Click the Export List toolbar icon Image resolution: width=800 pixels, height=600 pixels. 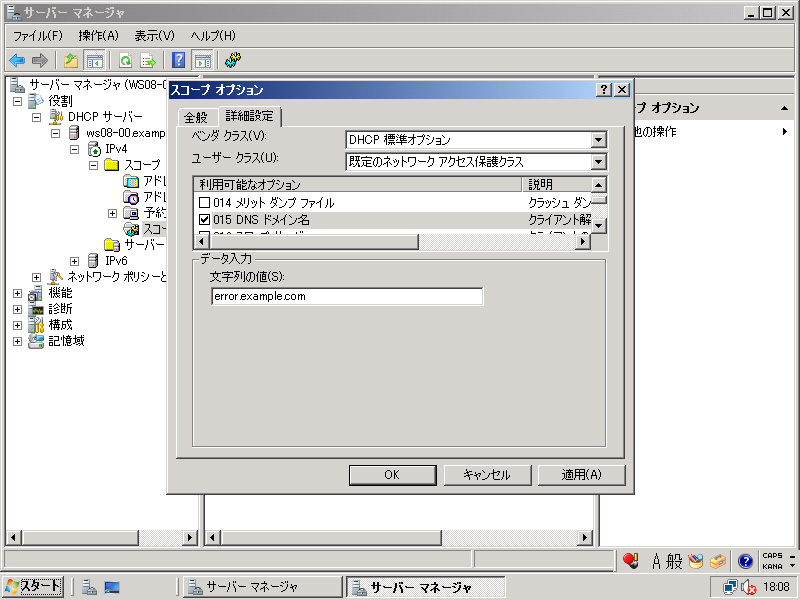coord(148,60)
